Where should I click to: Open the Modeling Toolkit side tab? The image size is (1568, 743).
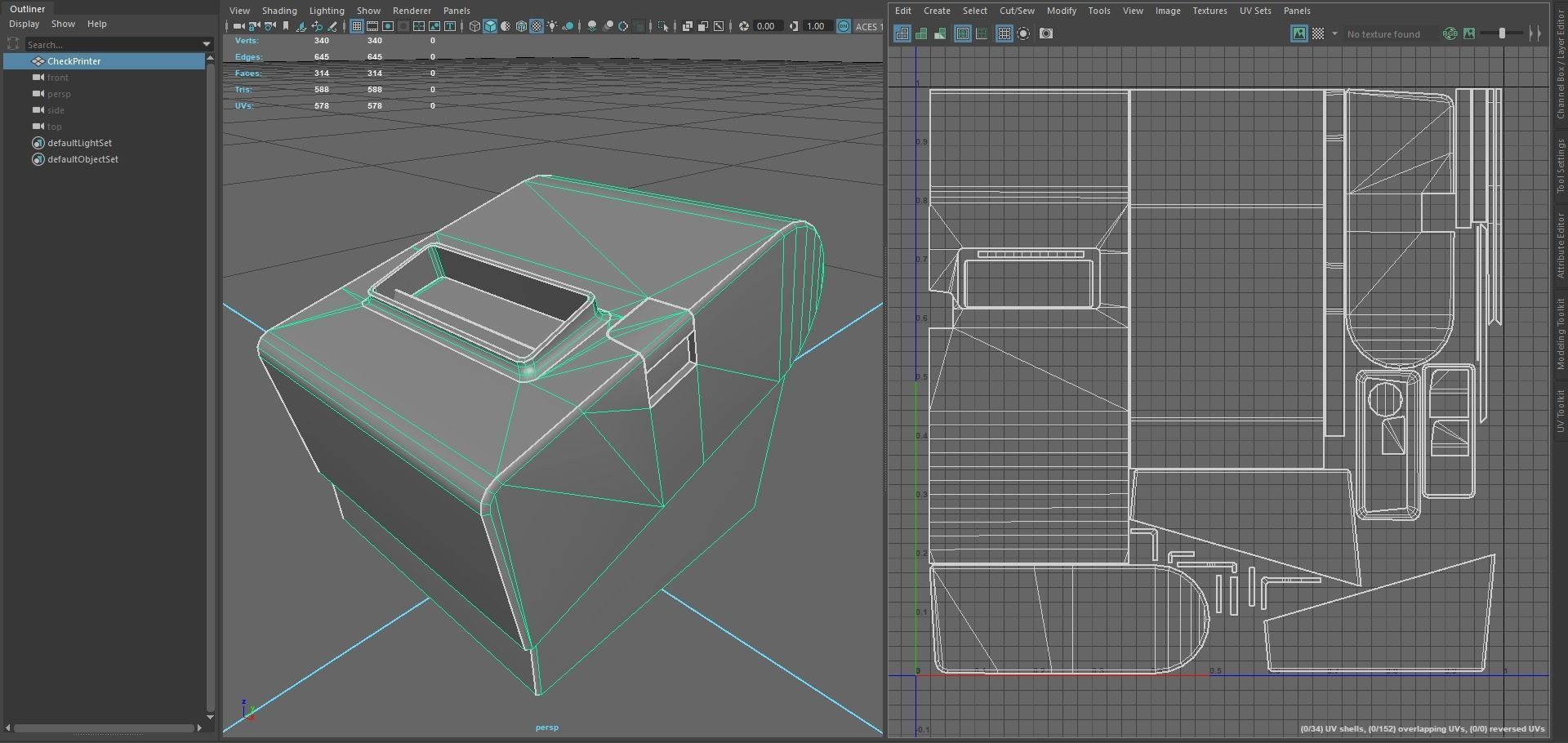coord(1560,333)
